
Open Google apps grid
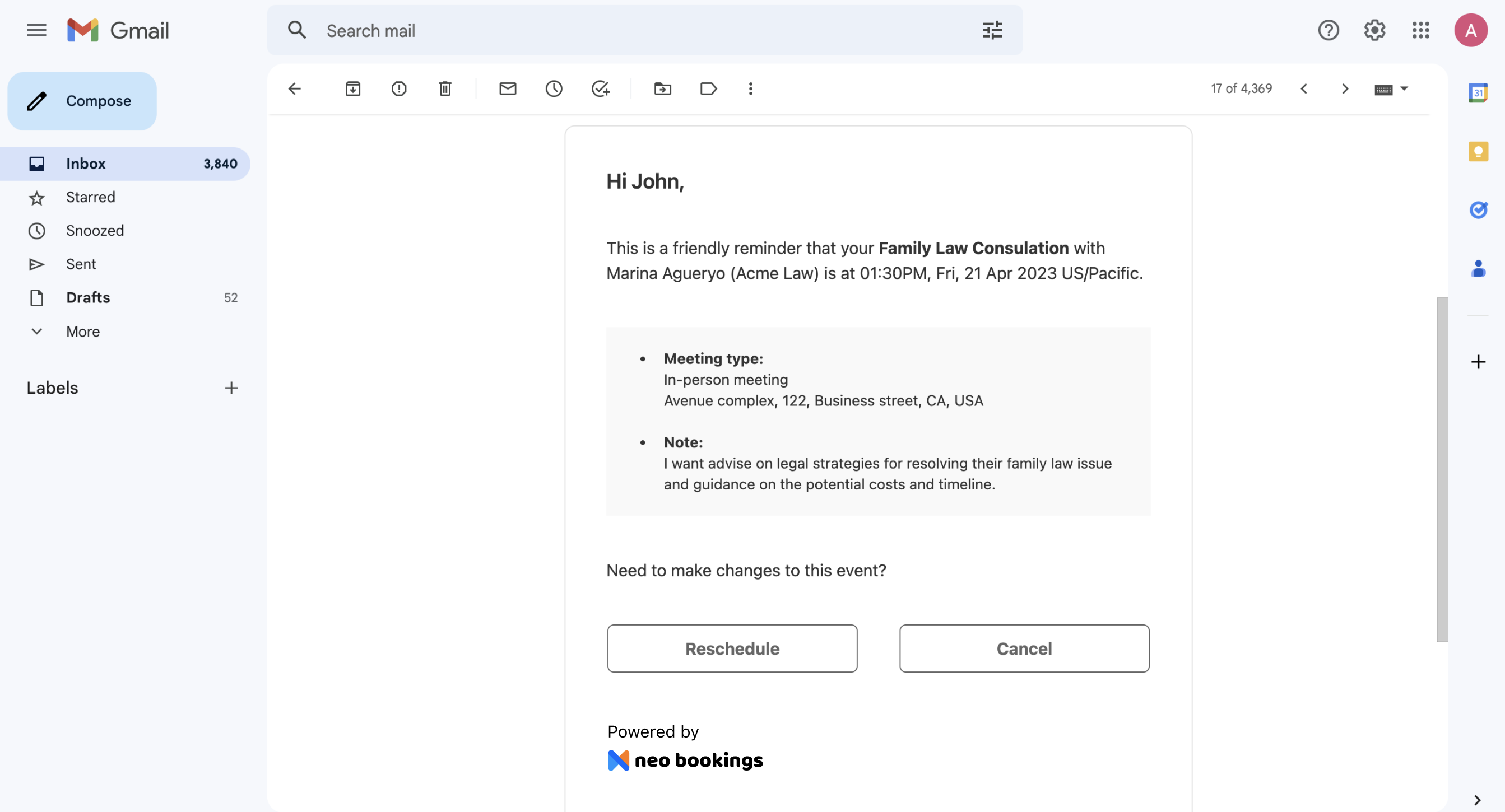click(x=1420, y=30)
